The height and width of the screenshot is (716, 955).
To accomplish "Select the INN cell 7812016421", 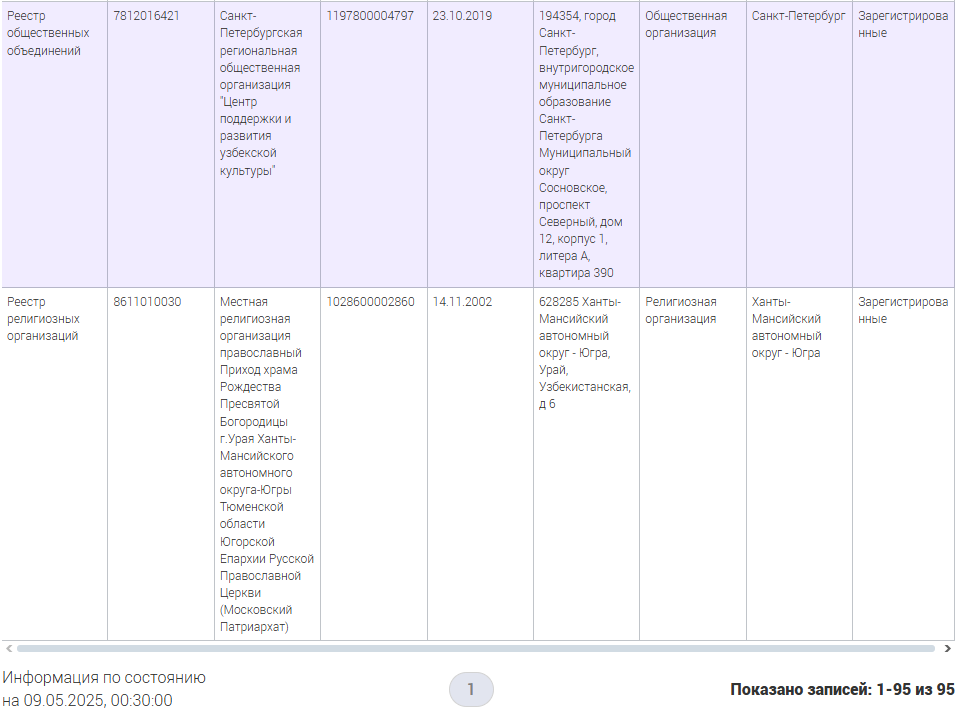I will click(x=147, y=16).
